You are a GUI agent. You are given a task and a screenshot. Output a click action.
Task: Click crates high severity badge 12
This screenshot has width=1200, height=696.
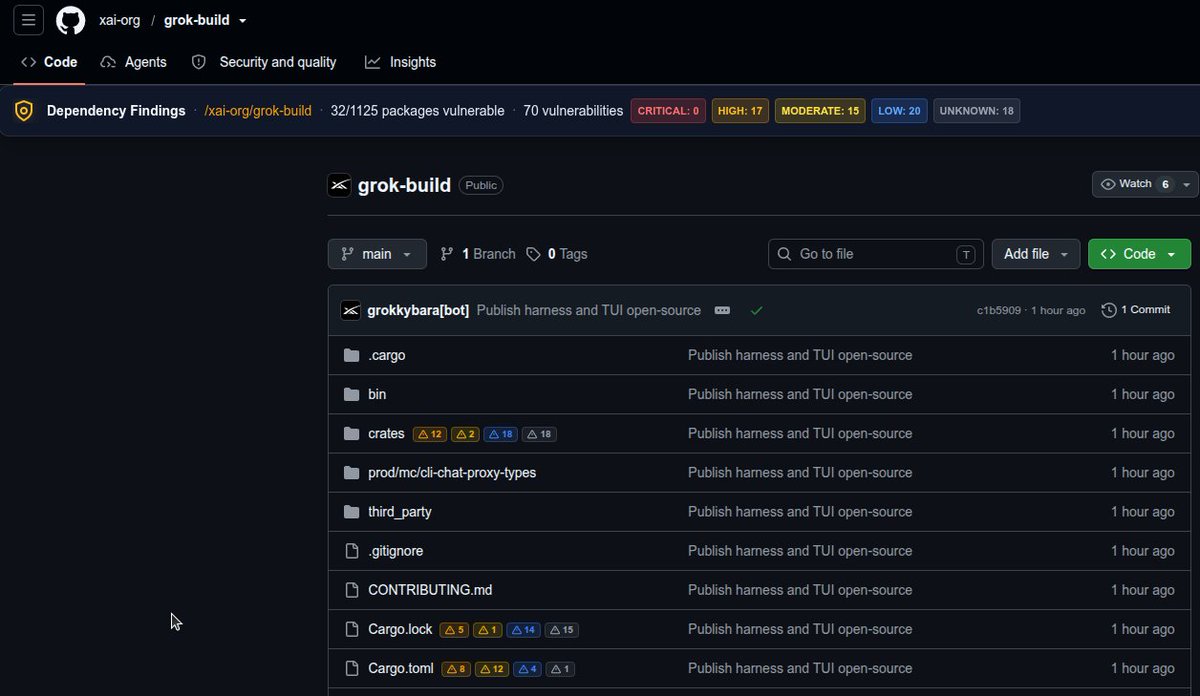430,434
